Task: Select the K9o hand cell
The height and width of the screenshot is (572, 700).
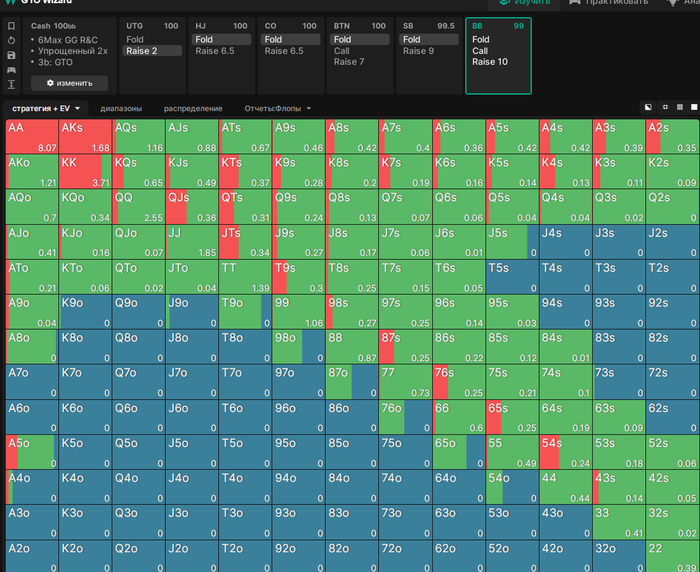Action: point(85,312)
